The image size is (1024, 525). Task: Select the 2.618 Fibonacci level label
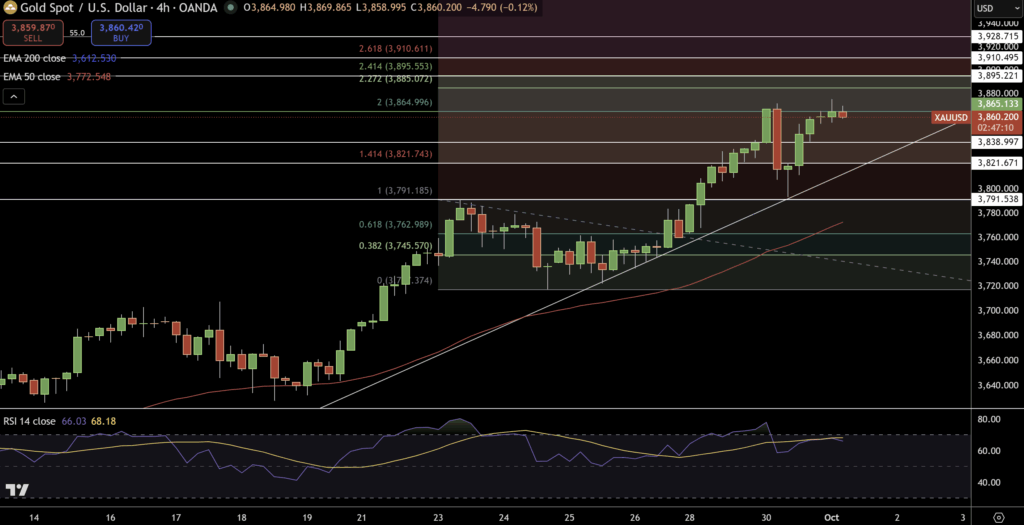[x=393, y=48]
